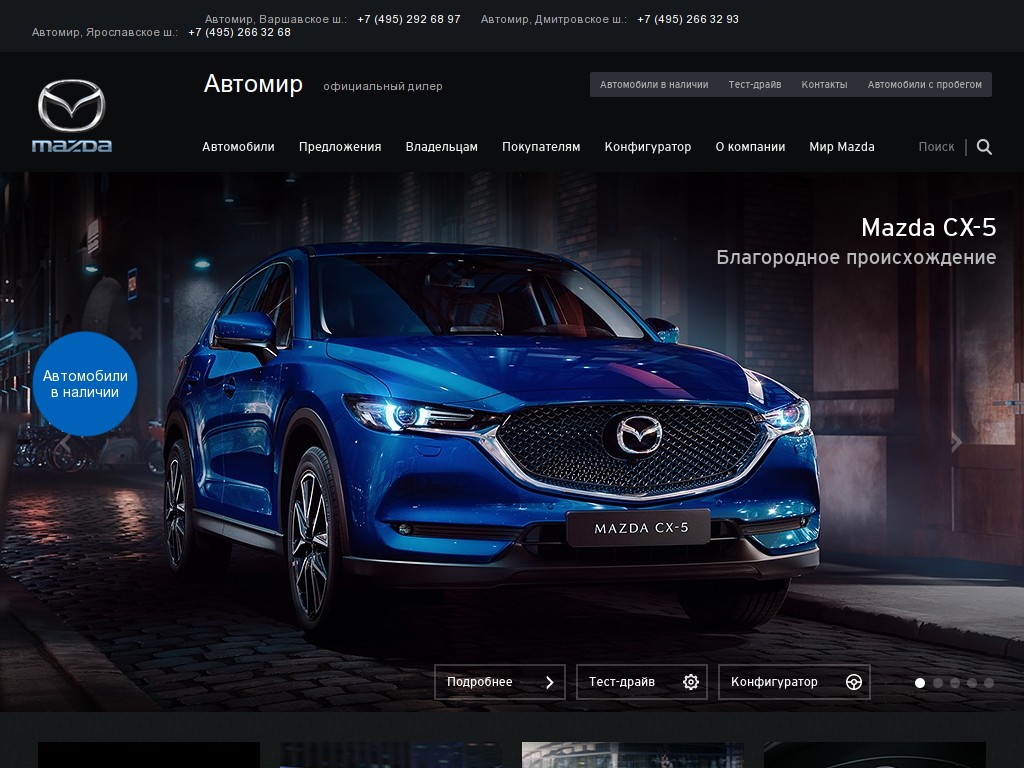Viewport: 1024px width, 768px height.
Task: Expand the Владельцам menu
Action: (441, 147)
